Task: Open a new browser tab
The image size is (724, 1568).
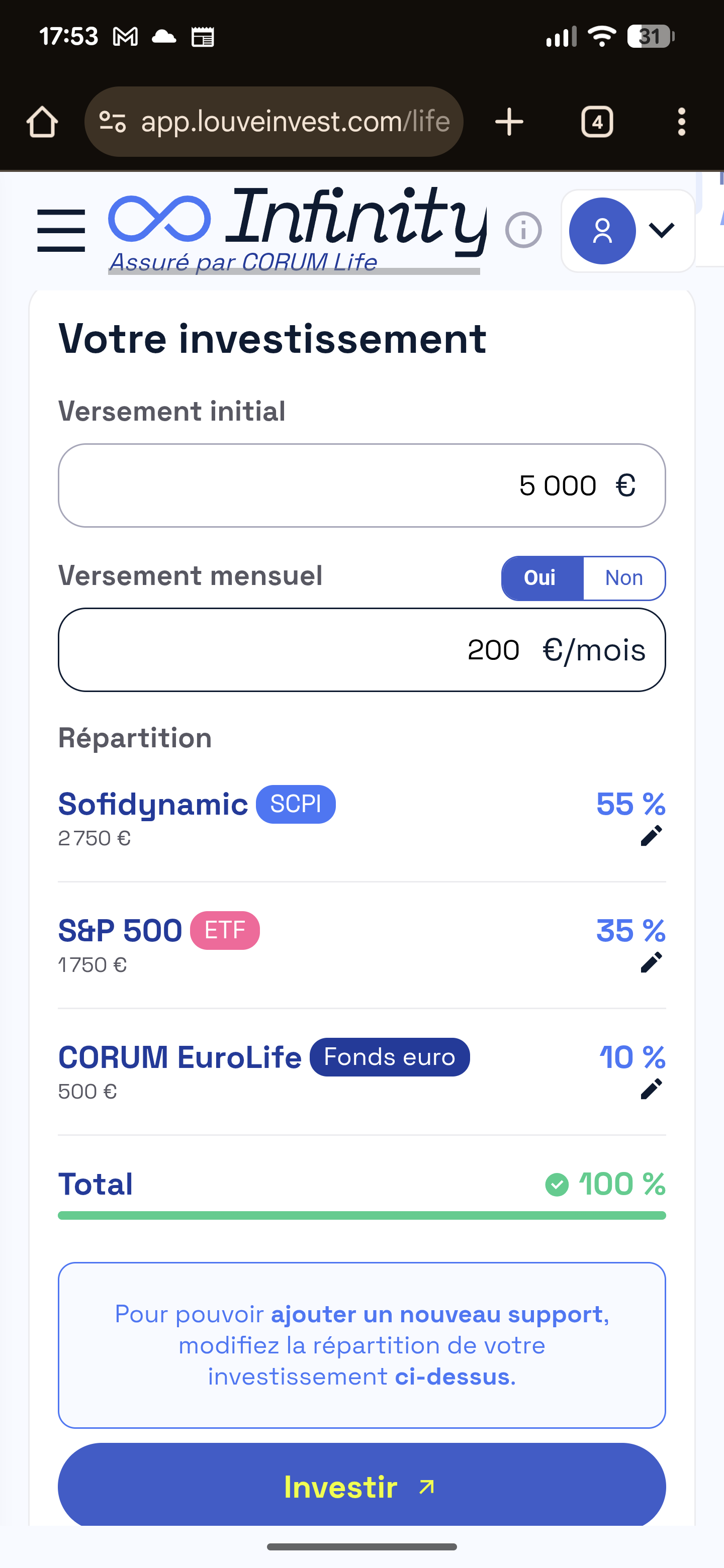Action: tap(509, 122)
